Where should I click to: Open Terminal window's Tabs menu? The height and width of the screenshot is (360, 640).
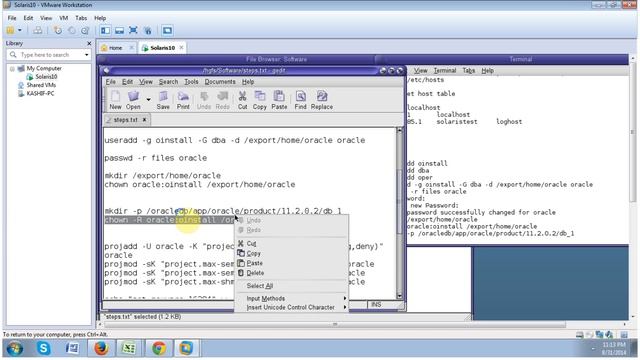(x=468, y=71)
